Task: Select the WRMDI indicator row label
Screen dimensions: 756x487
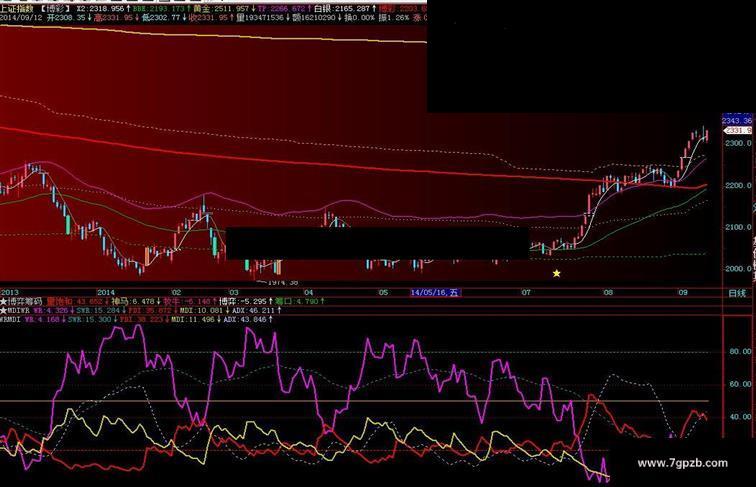Action: click(x=11, y=319)
